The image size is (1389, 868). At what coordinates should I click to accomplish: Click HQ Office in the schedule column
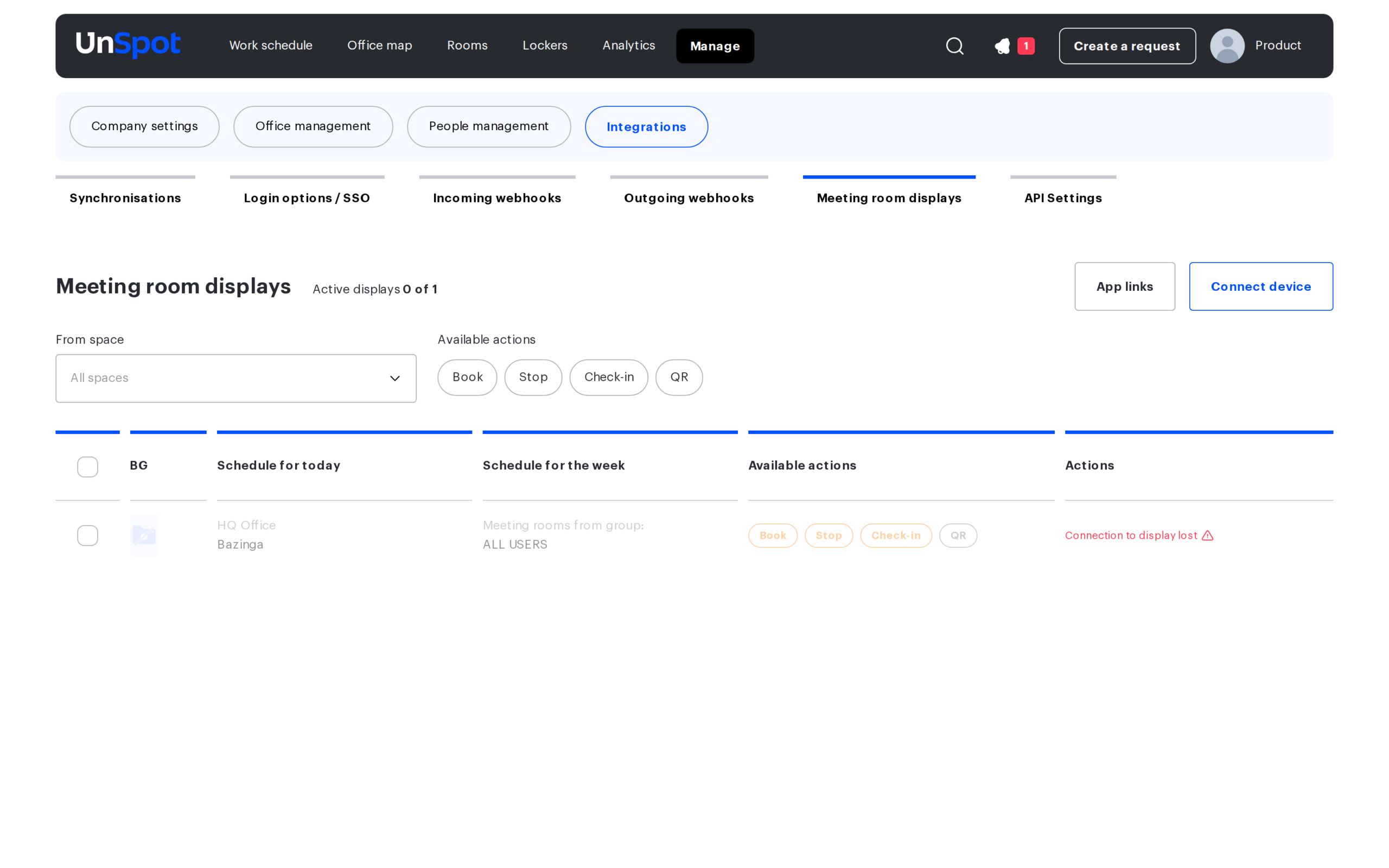tap(246, 525)
